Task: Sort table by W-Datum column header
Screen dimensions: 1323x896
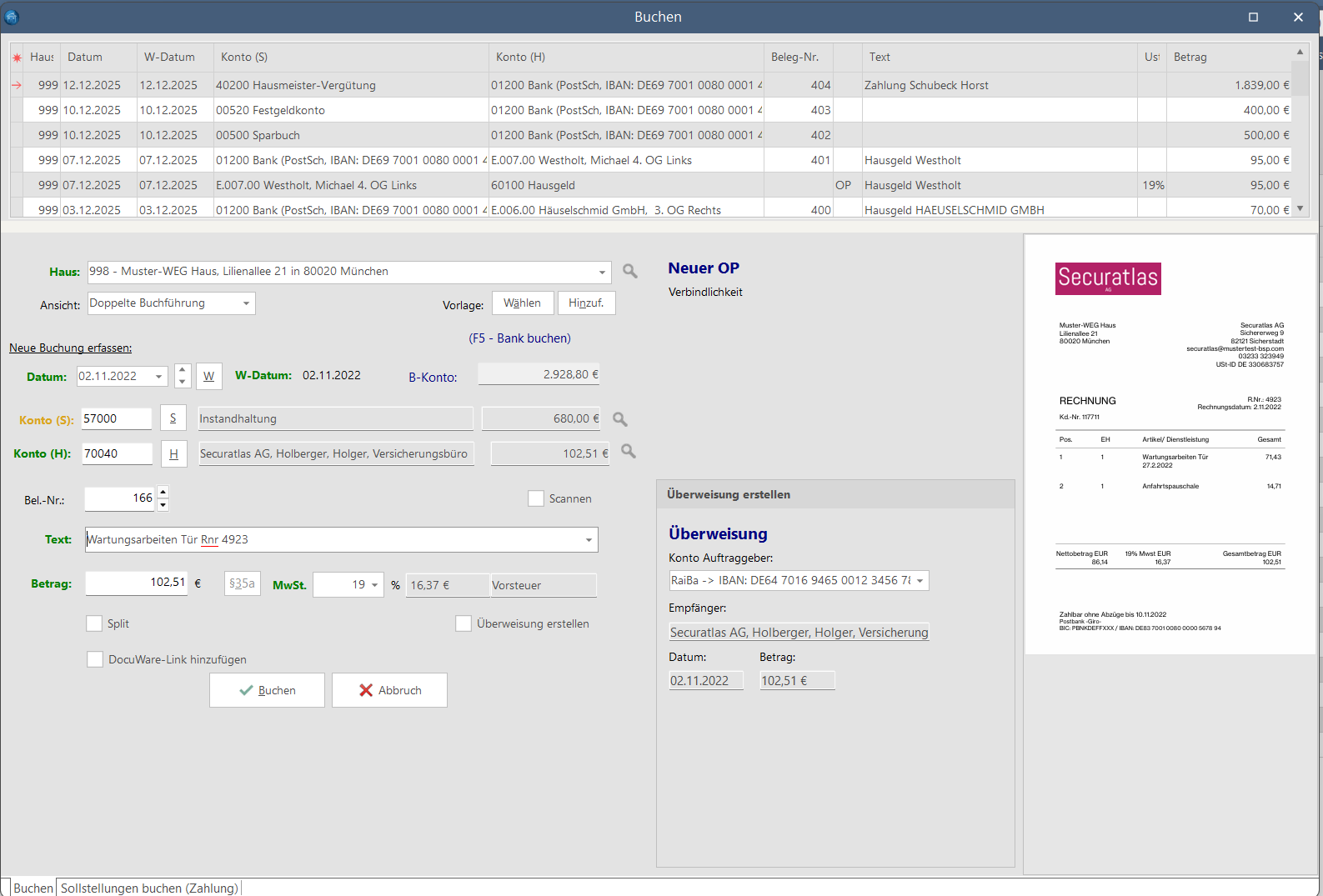Action: [x=175, y=58]
